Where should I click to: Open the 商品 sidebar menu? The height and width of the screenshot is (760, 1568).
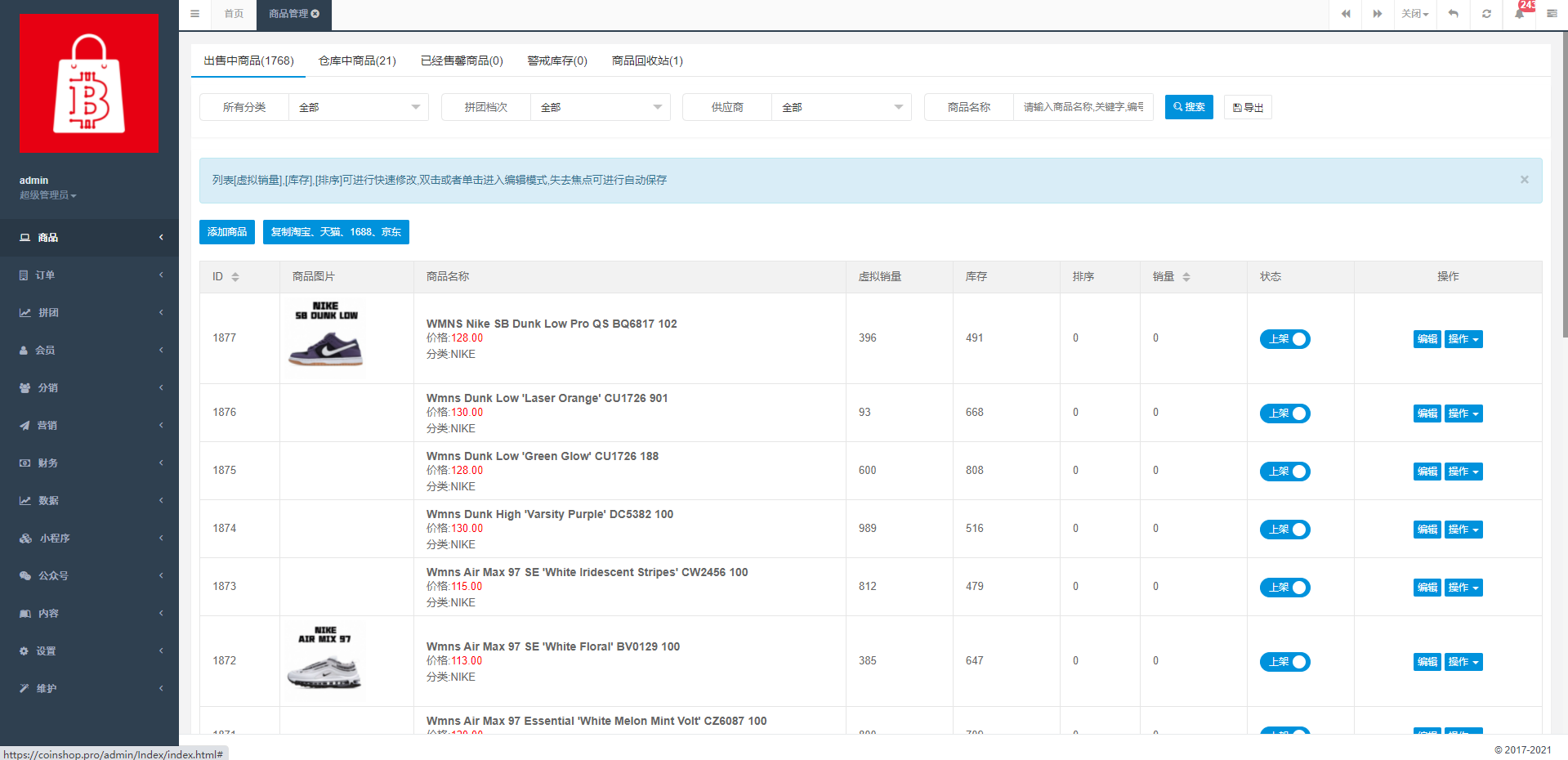[89, 238]
